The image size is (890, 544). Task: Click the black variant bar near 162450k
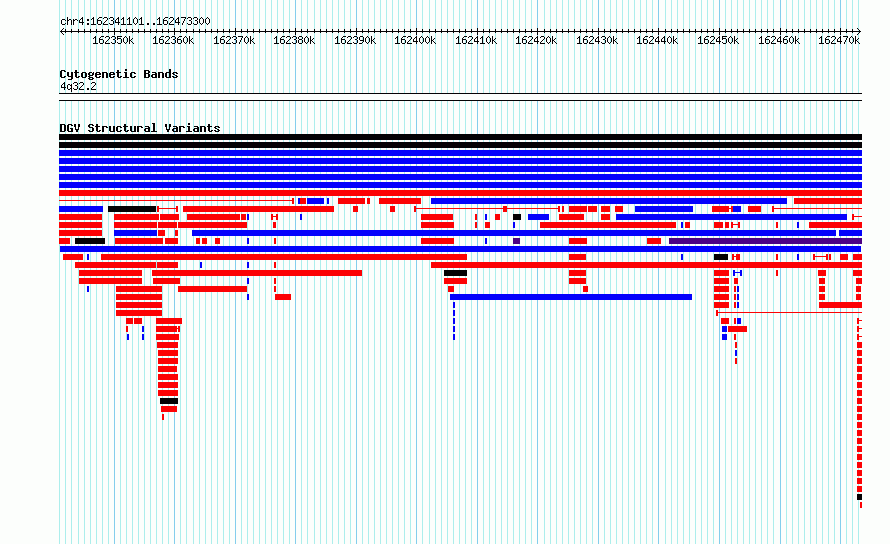[x=721, y=257]
